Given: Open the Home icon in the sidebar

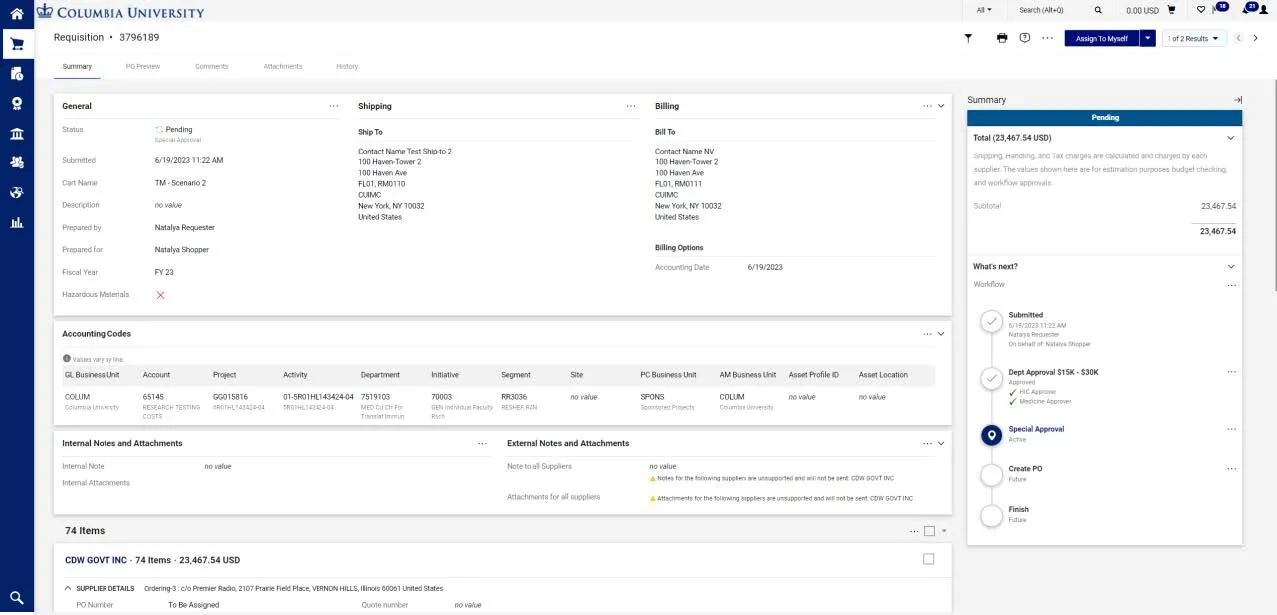Looking at the screenshot, I should click(x=16, y=13).
